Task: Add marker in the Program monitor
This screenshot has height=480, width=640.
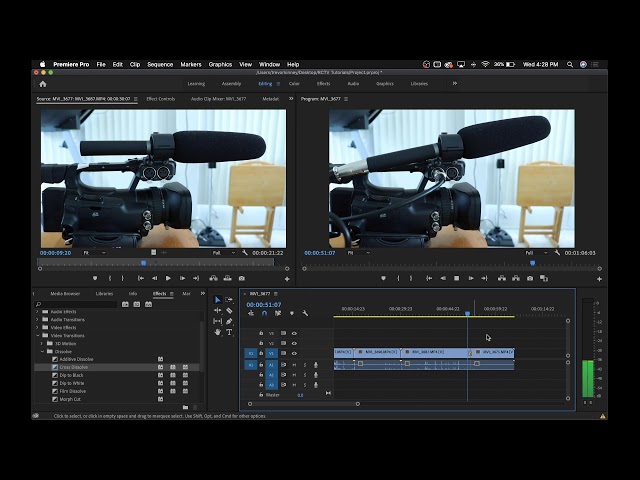Action: point(383,278)
